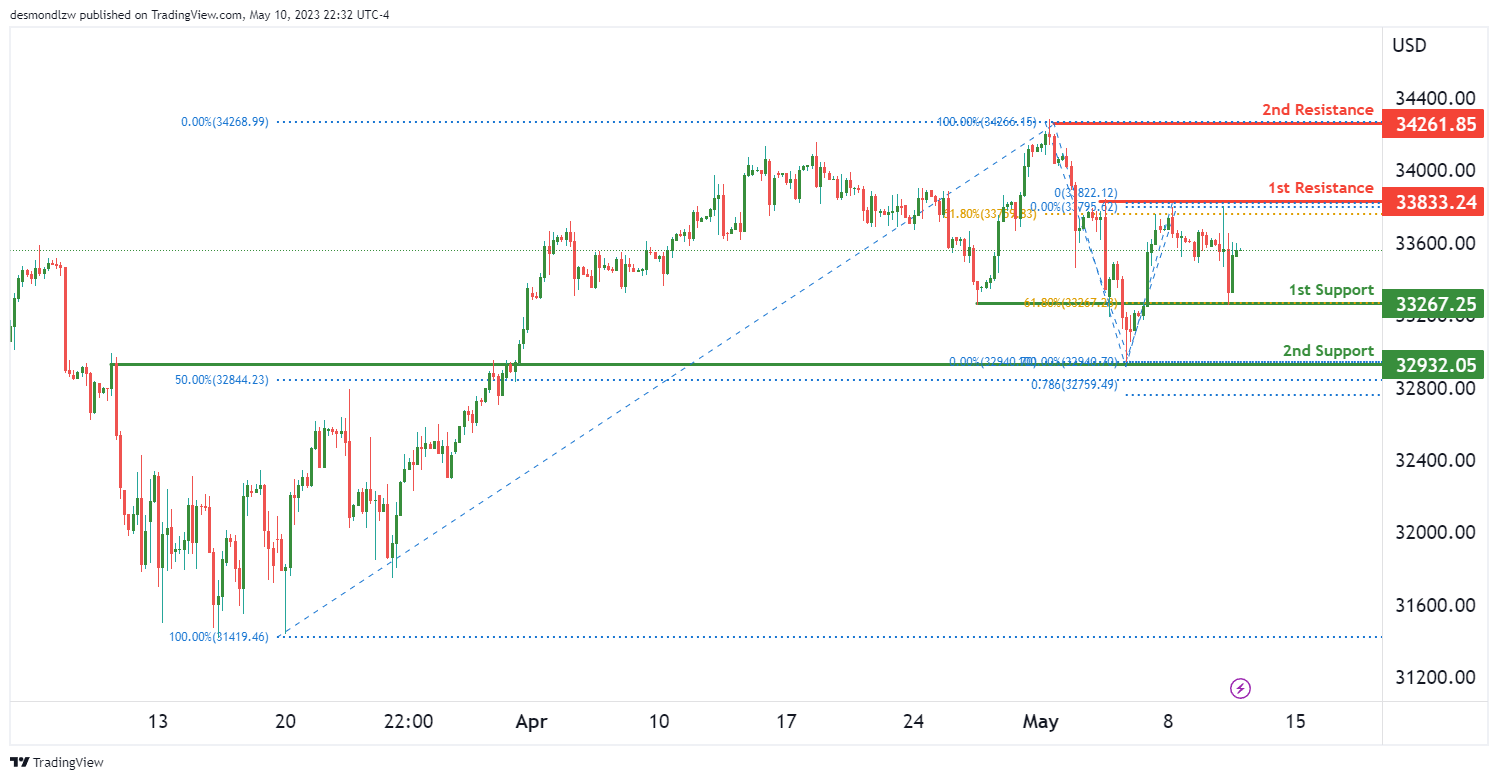Click the USD currency label on price axis
This screenshot has width=1498, height=780.
click(x=1409, y=46)
